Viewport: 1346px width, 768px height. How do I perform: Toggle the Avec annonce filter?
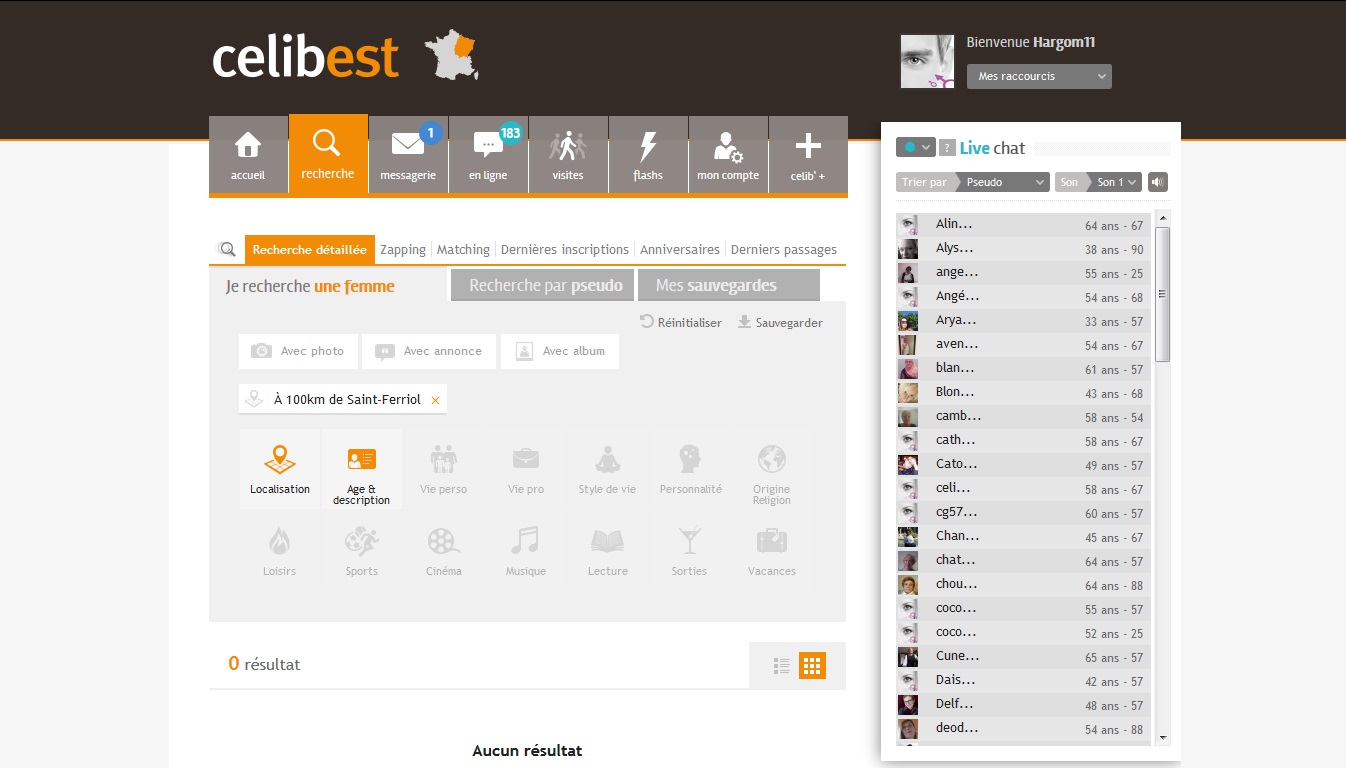[x=429, y=351]
